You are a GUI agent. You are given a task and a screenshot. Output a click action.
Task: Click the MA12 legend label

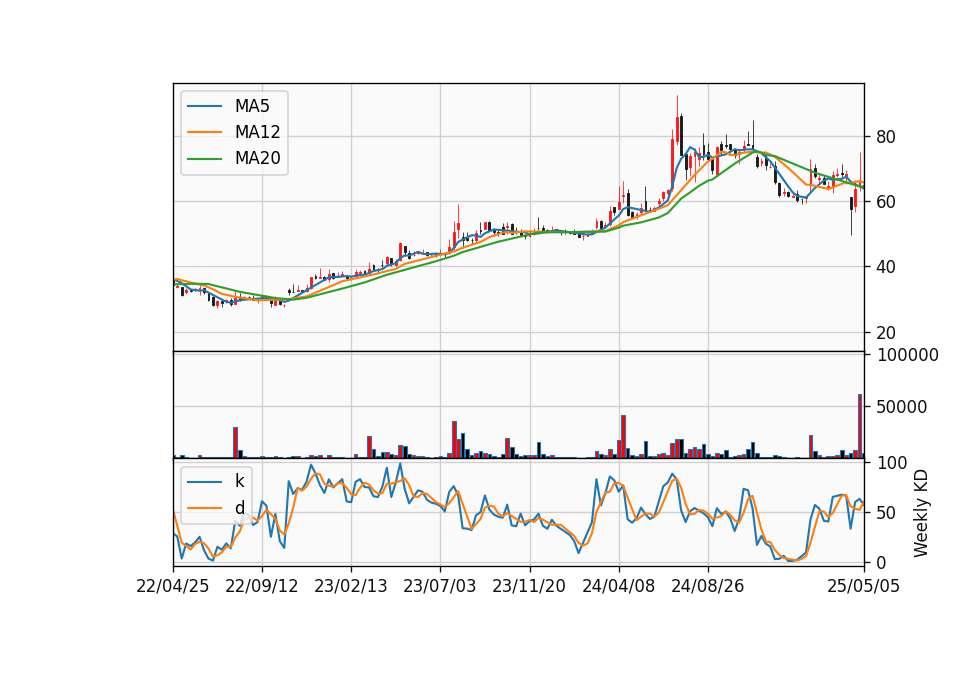coord(257,132)
